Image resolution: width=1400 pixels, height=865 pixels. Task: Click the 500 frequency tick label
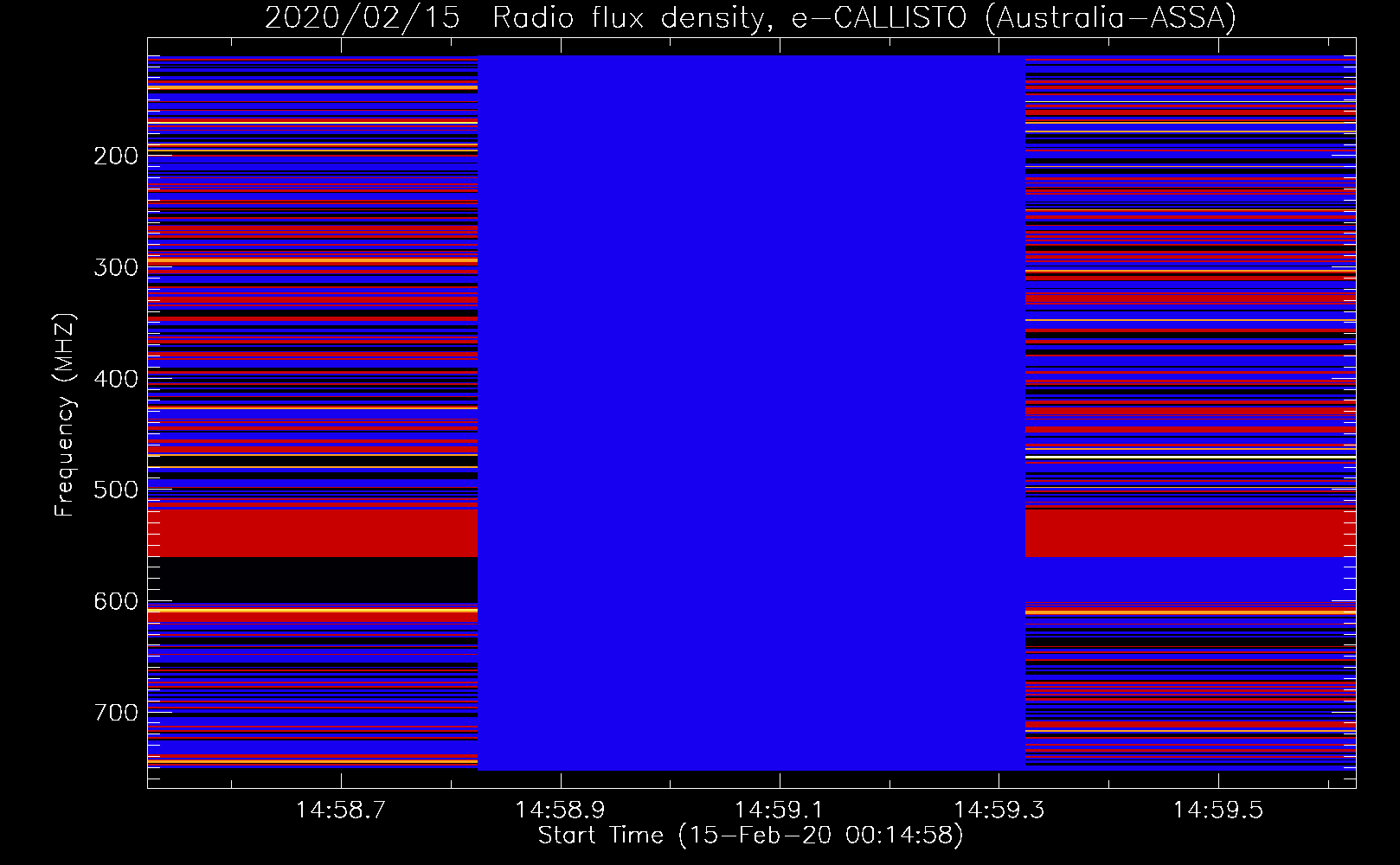coord(116,490)
